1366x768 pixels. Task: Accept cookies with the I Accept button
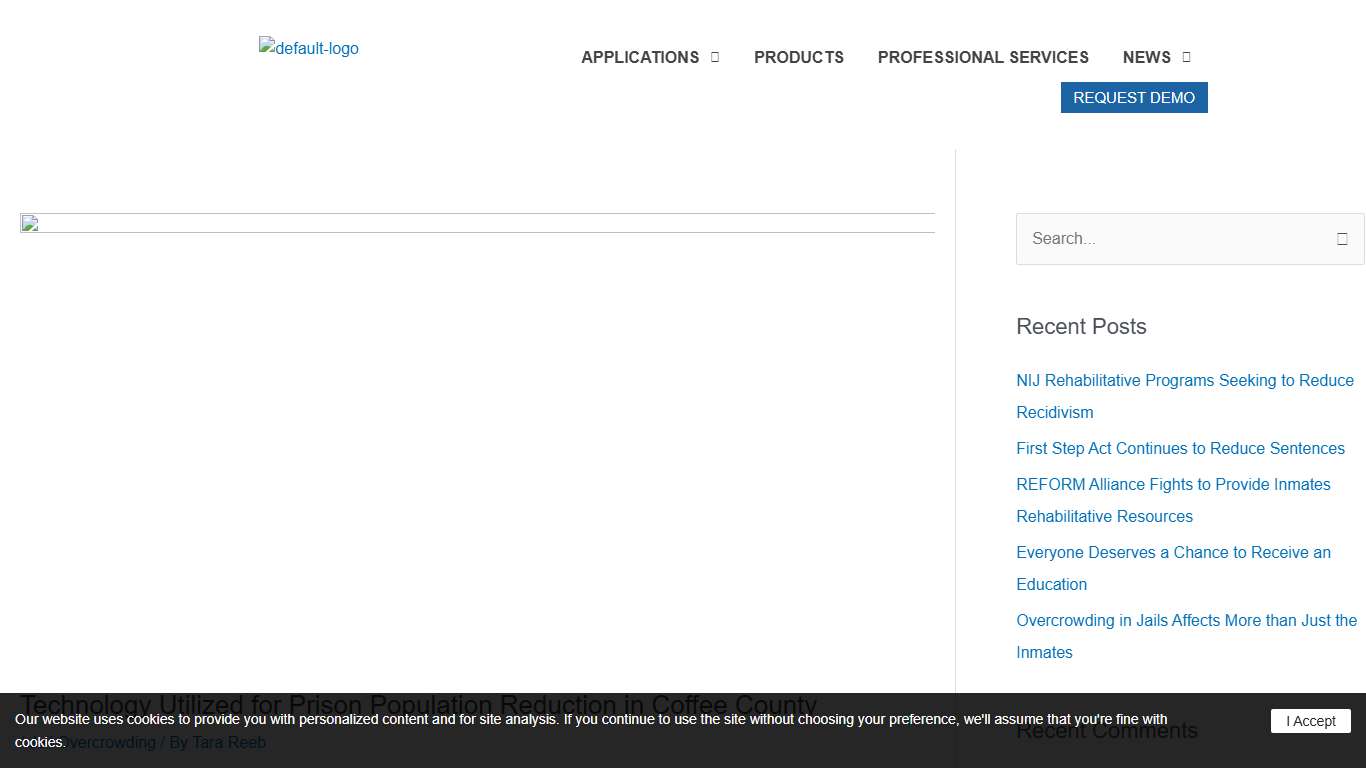pyautogui.click(x=1310, y=721)
